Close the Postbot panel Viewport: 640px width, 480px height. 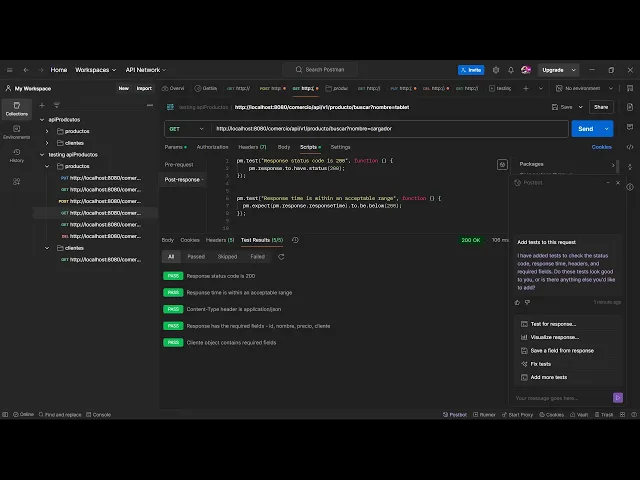click(618, 182)
